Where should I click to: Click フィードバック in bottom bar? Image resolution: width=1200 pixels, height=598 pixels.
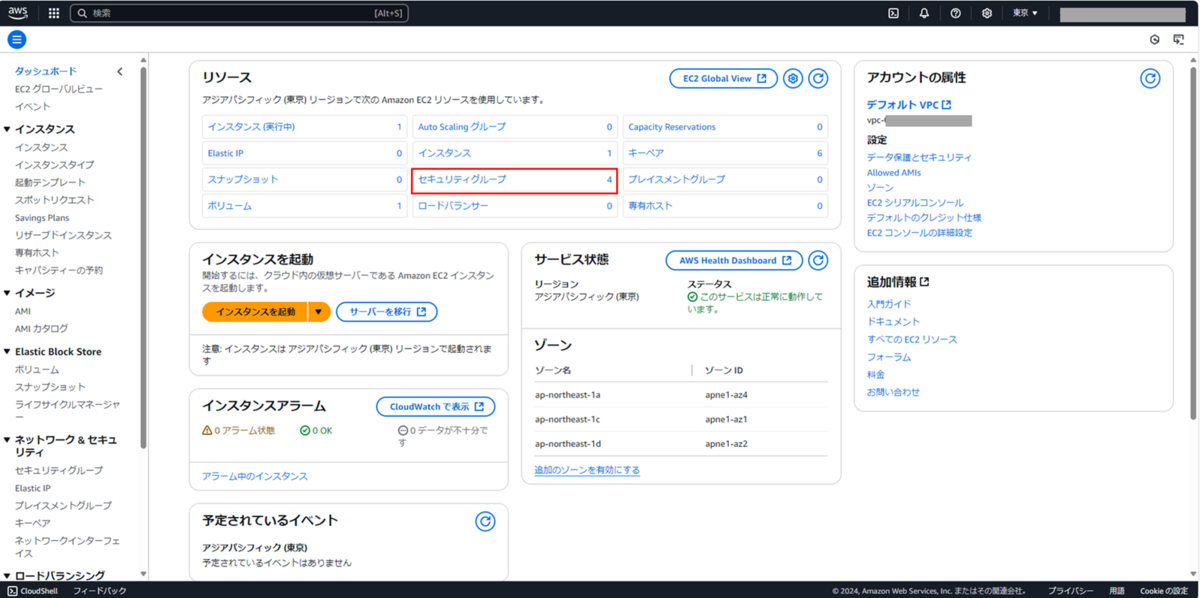99,591
